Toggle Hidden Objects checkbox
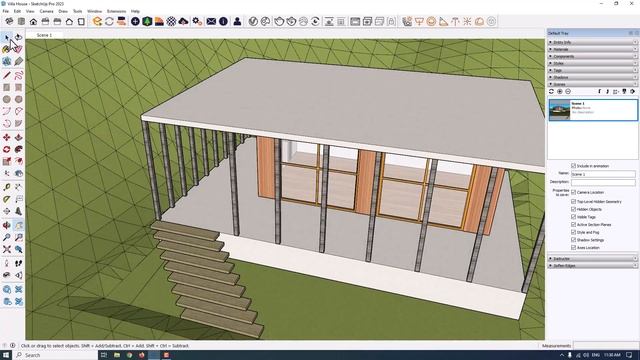 pos(573,209)
